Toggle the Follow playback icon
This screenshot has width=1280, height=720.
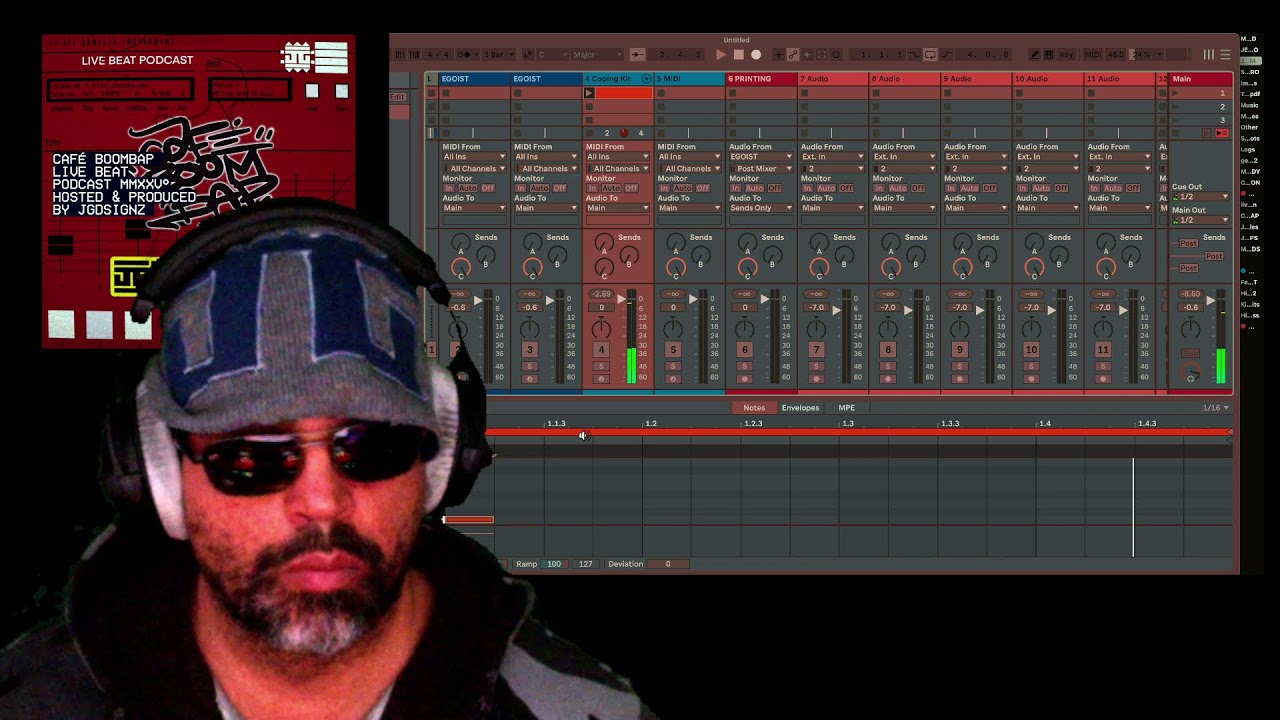tap(637, 55)
